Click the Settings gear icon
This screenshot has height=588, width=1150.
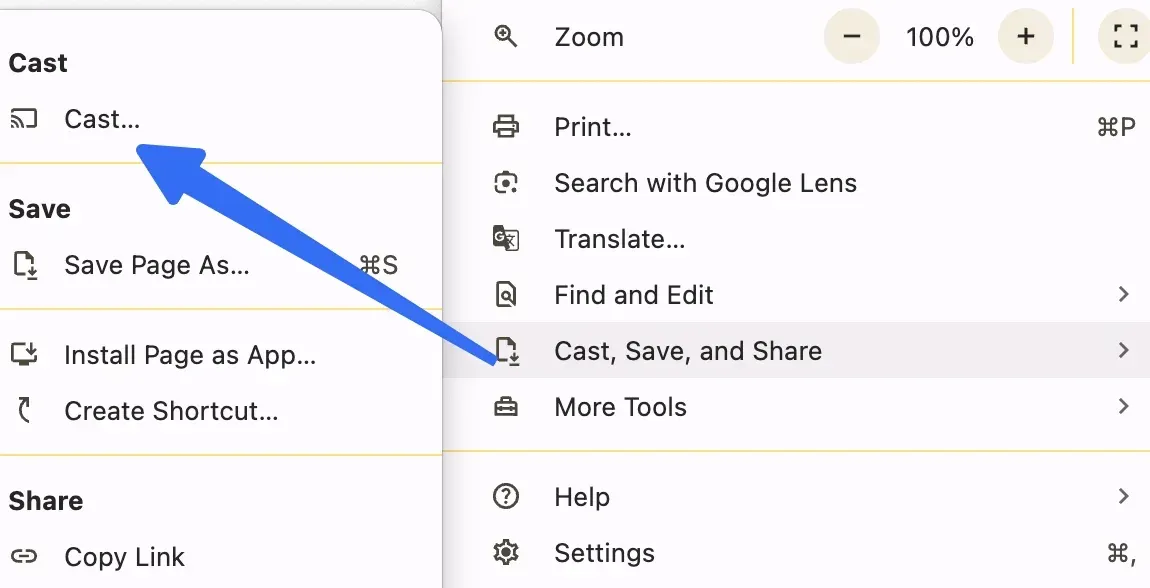(x=506, y=553)
